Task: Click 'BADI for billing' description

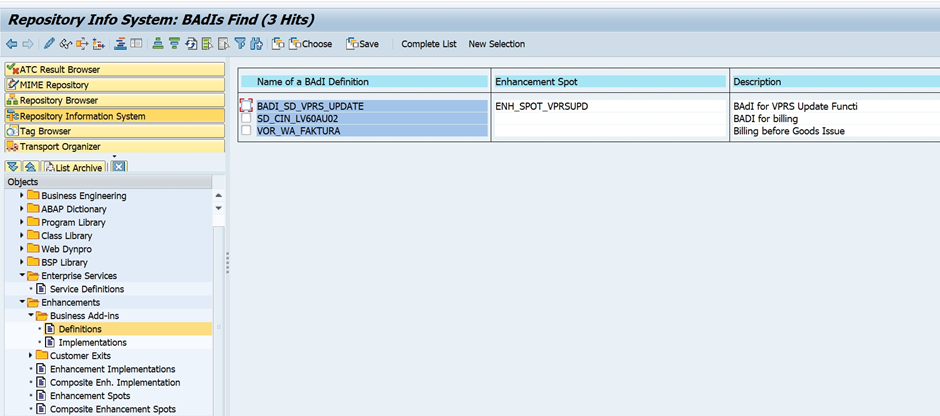Action: (765, 119)
